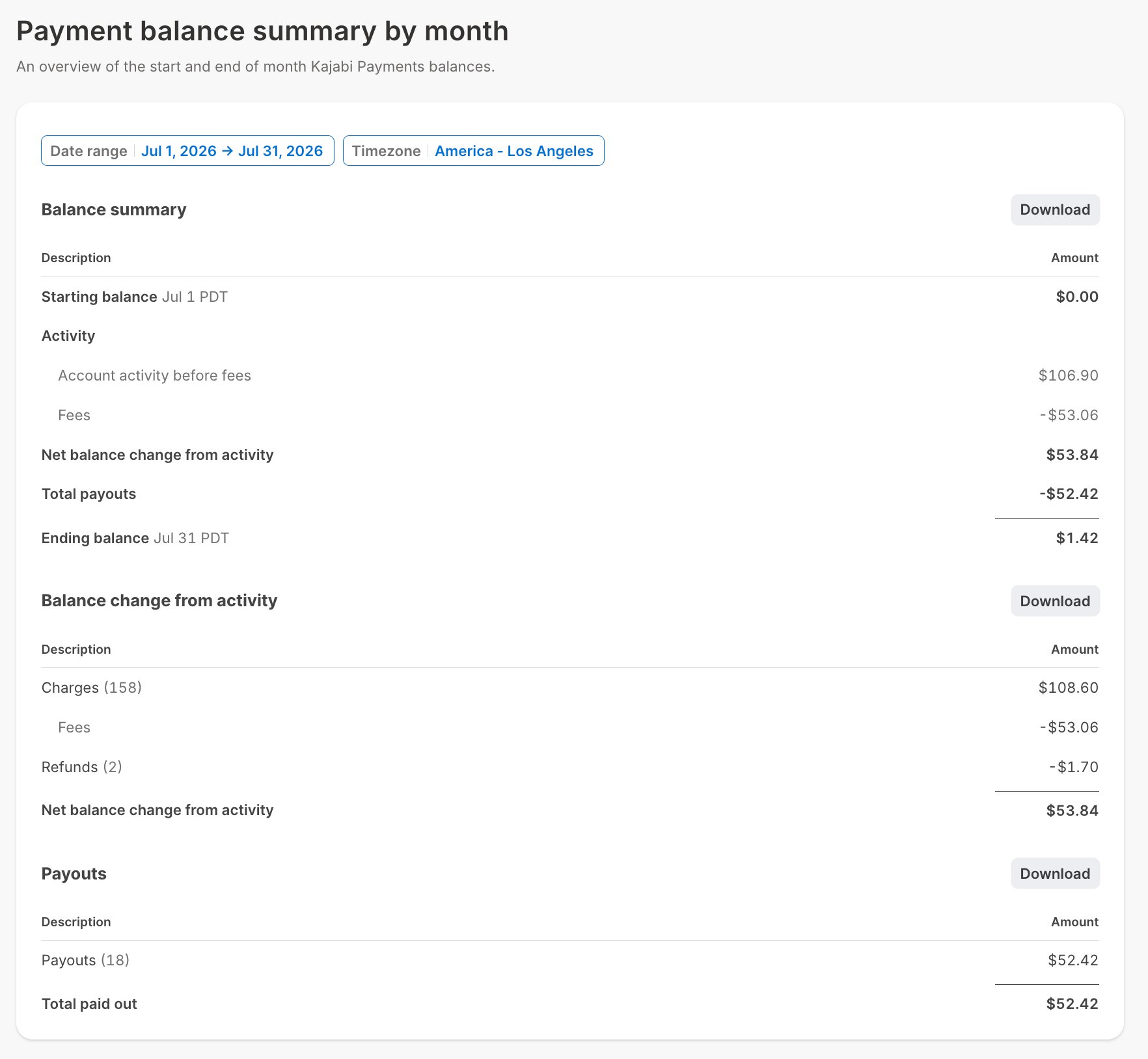
Task: Download the Balance change from activity report
Action: [1055, 601]
